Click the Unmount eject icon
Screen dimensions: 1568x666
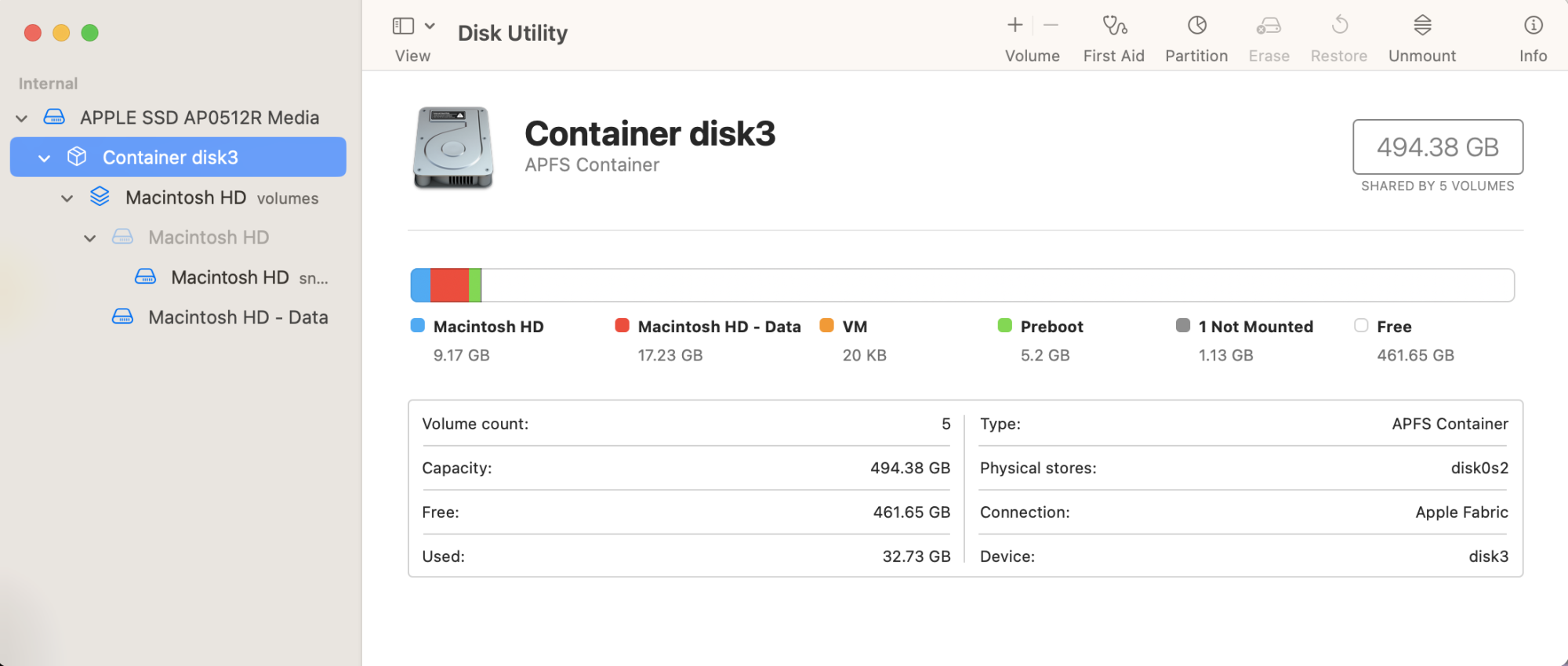[x=1423, y=25]
